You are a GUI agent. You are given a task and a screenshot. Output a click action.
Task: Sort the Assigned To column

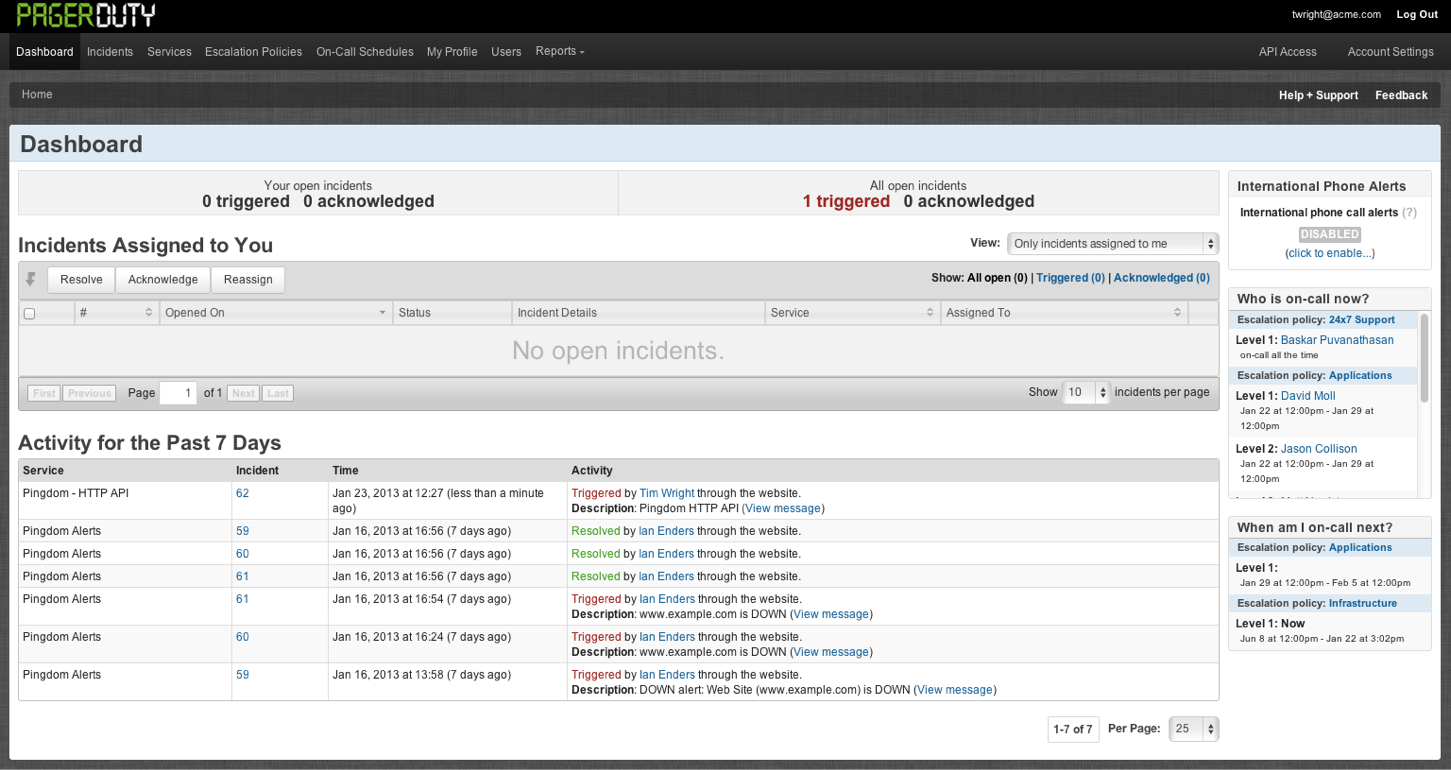click(x=1178, y=312)
